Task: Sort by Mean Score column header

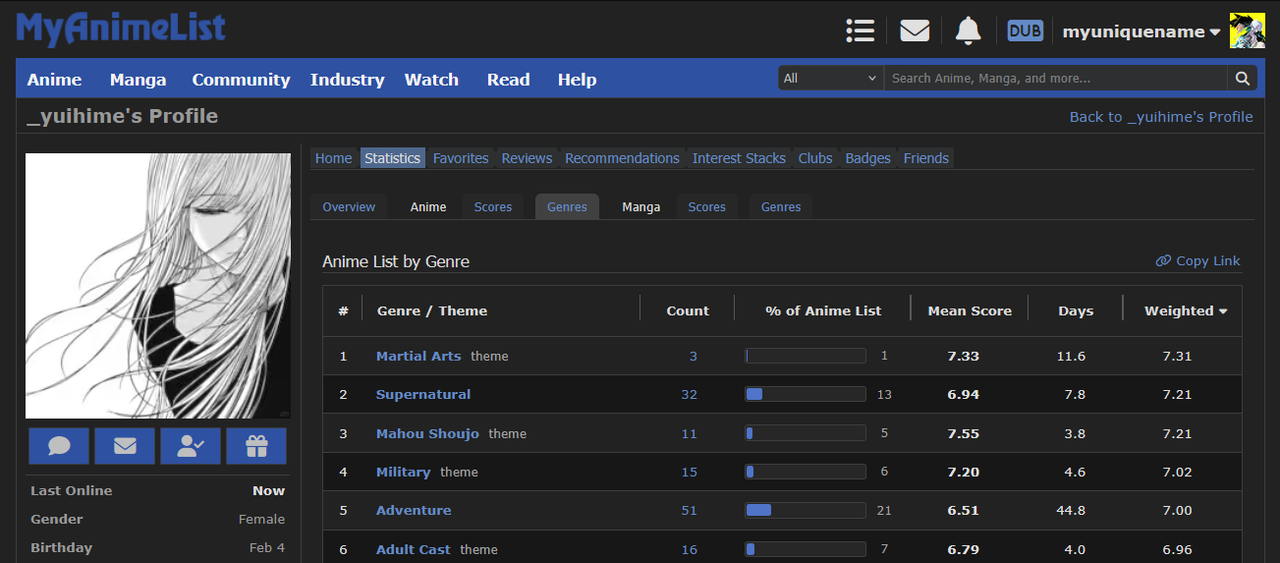Action: tap(969, 311)
